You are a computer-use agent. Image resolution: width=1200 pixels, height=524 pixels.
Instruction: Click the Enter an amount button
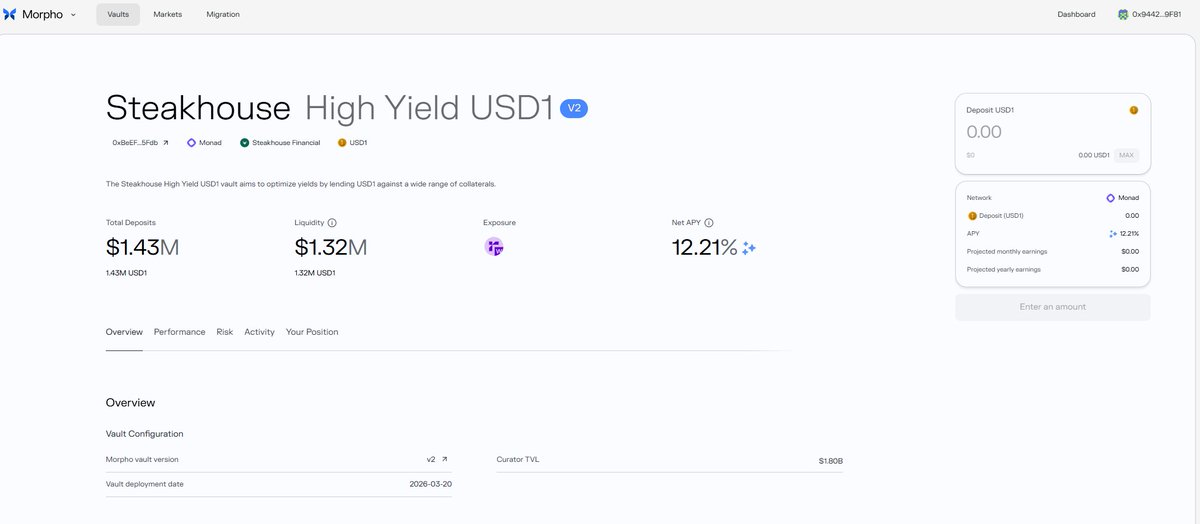coord(1052,307)
